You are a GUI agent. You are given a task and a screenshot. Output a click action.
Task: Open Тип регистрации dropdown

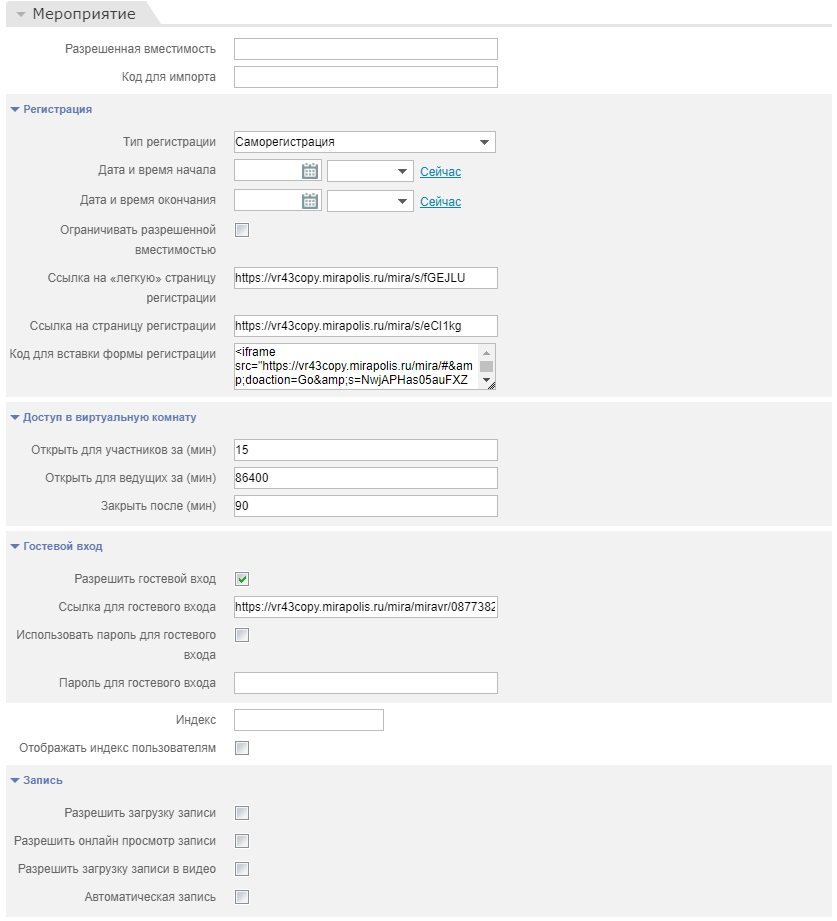pos(365,142)
